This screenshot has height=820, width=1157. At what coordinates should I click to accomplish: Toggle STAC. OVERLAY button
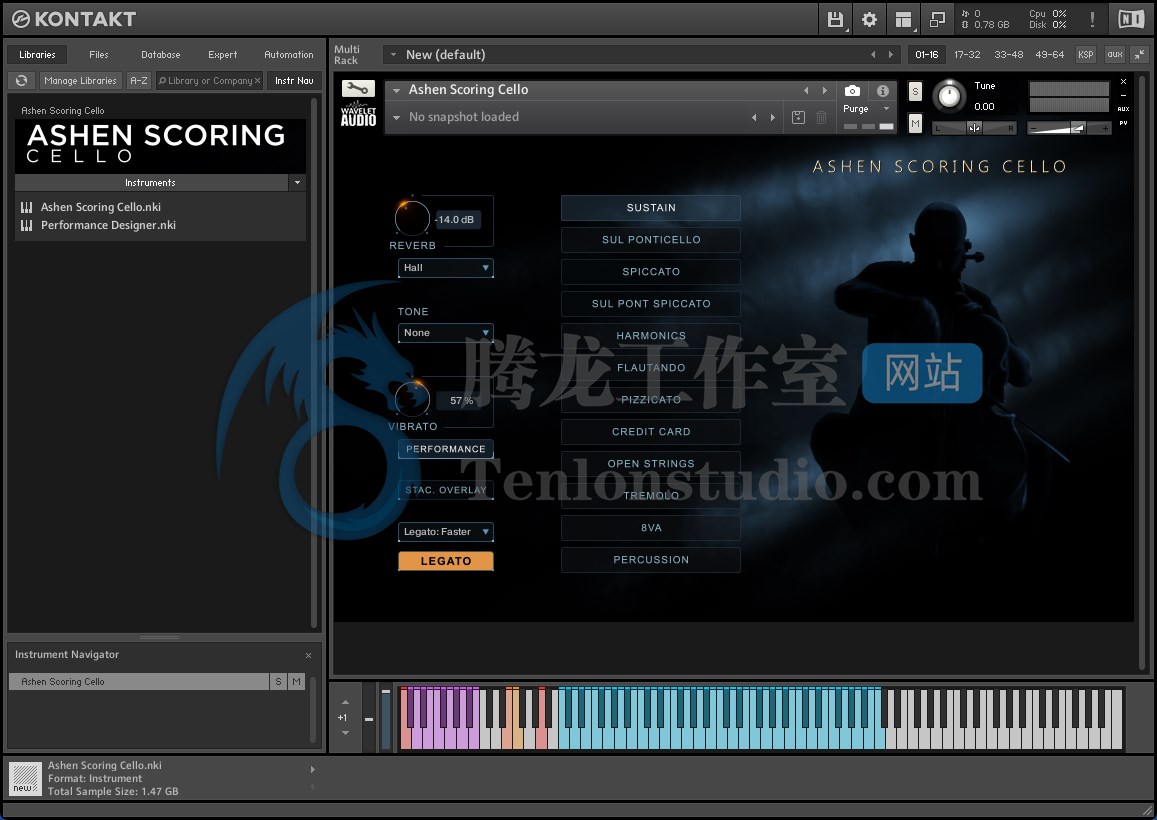point(446,490)
